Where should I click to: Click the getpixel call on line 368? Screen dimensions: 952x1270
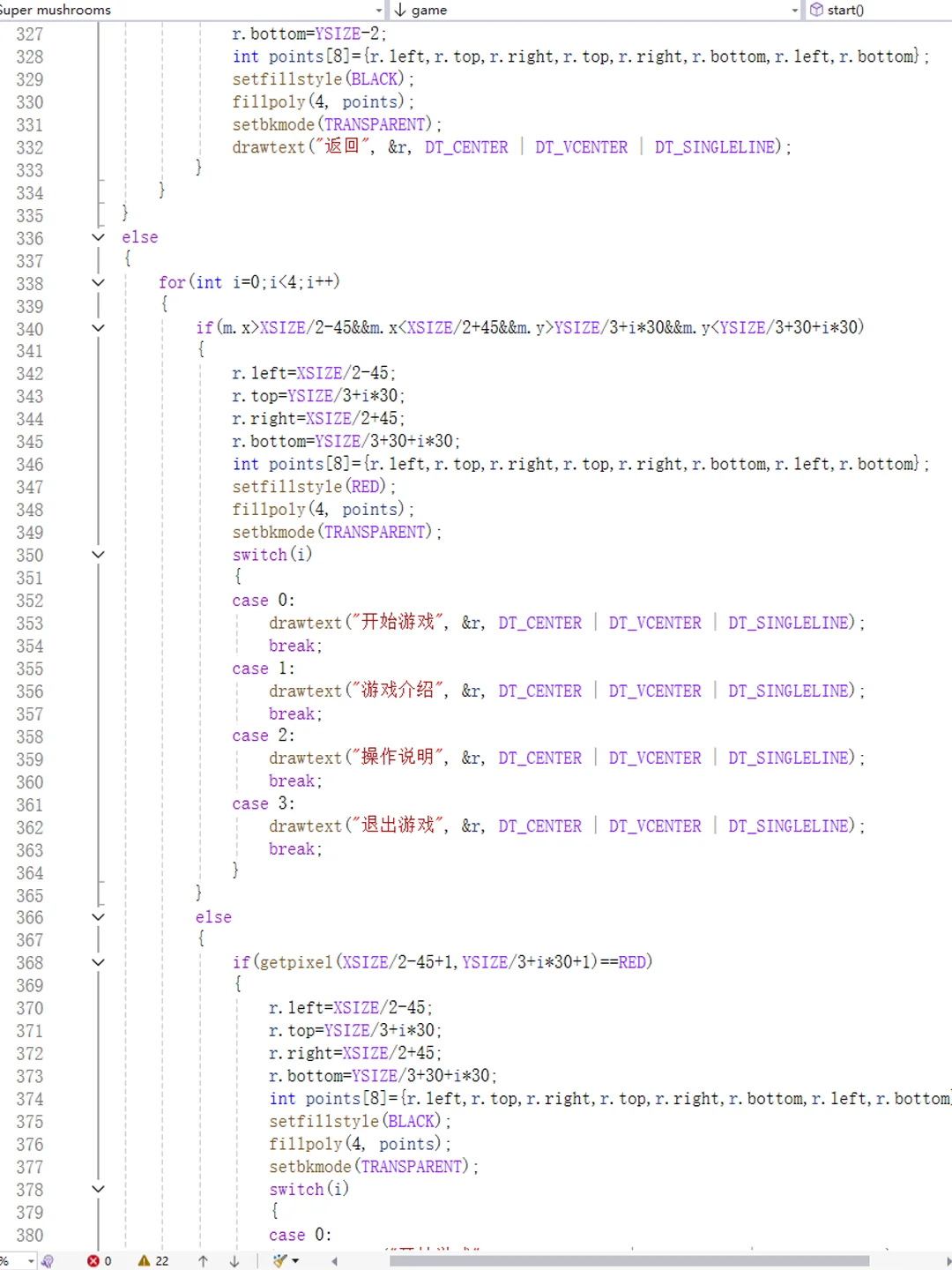(x=428, y=962)
